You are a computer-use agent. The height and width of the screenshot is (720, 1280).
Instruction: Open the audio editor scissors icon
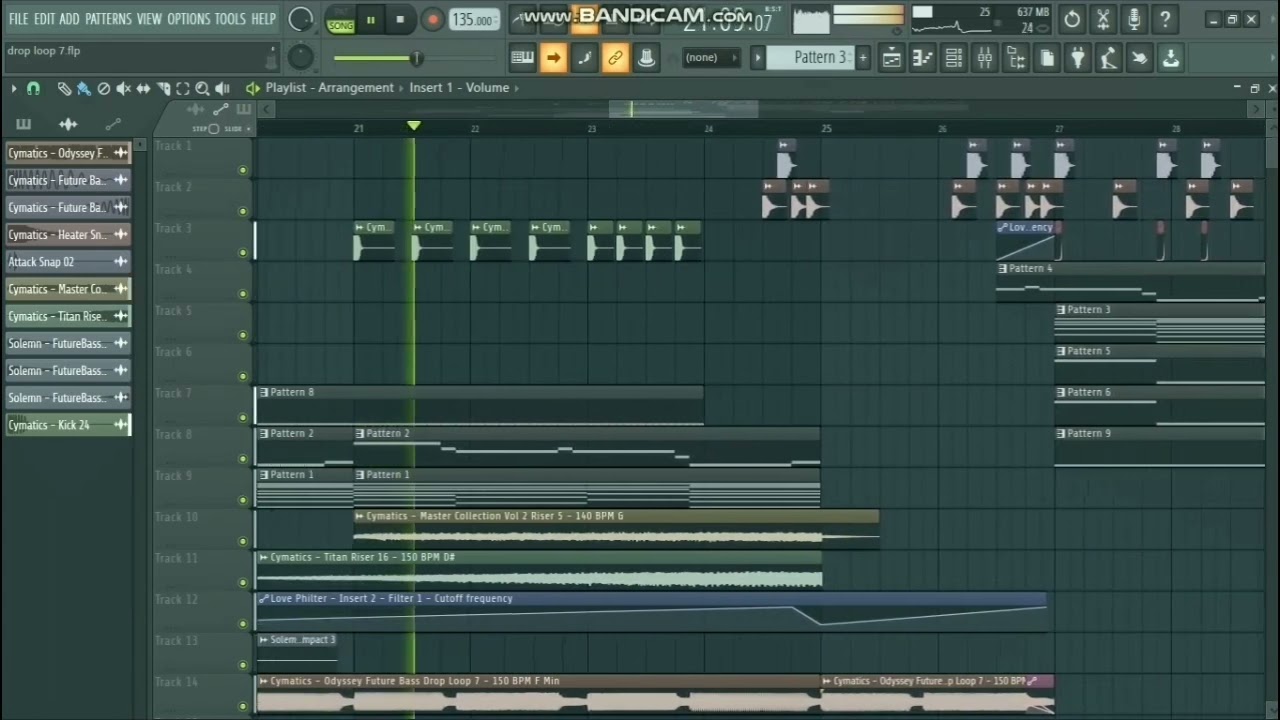tap(1103, 19)
